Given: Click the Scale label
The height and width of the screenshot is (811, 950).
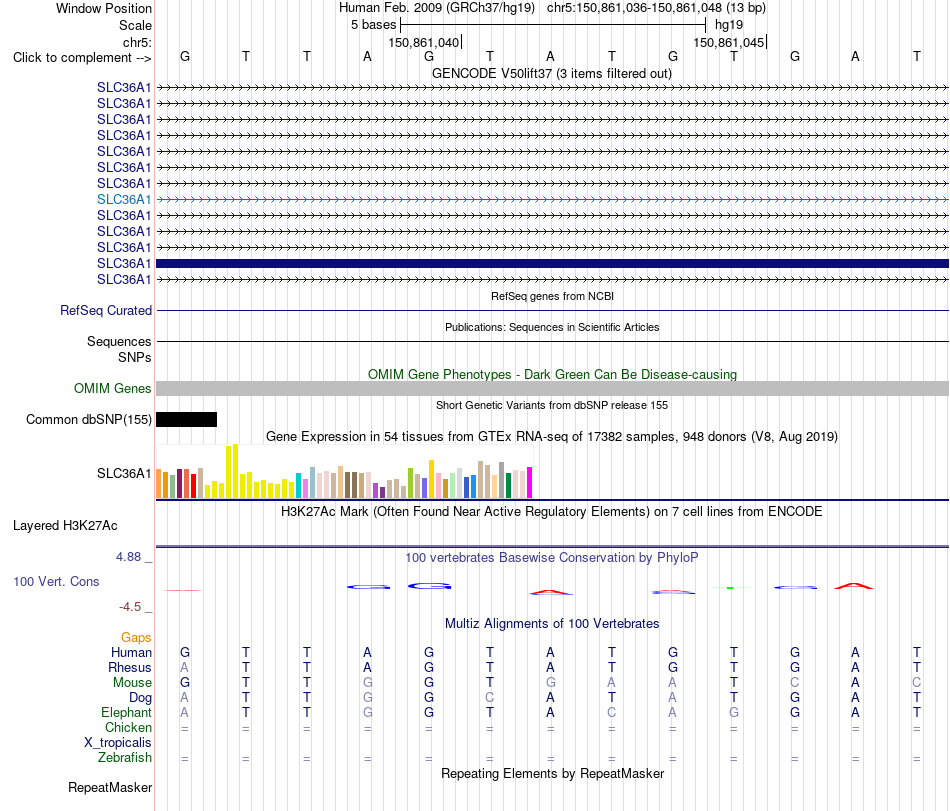Looking at the screenshot, I should (135, 25).
